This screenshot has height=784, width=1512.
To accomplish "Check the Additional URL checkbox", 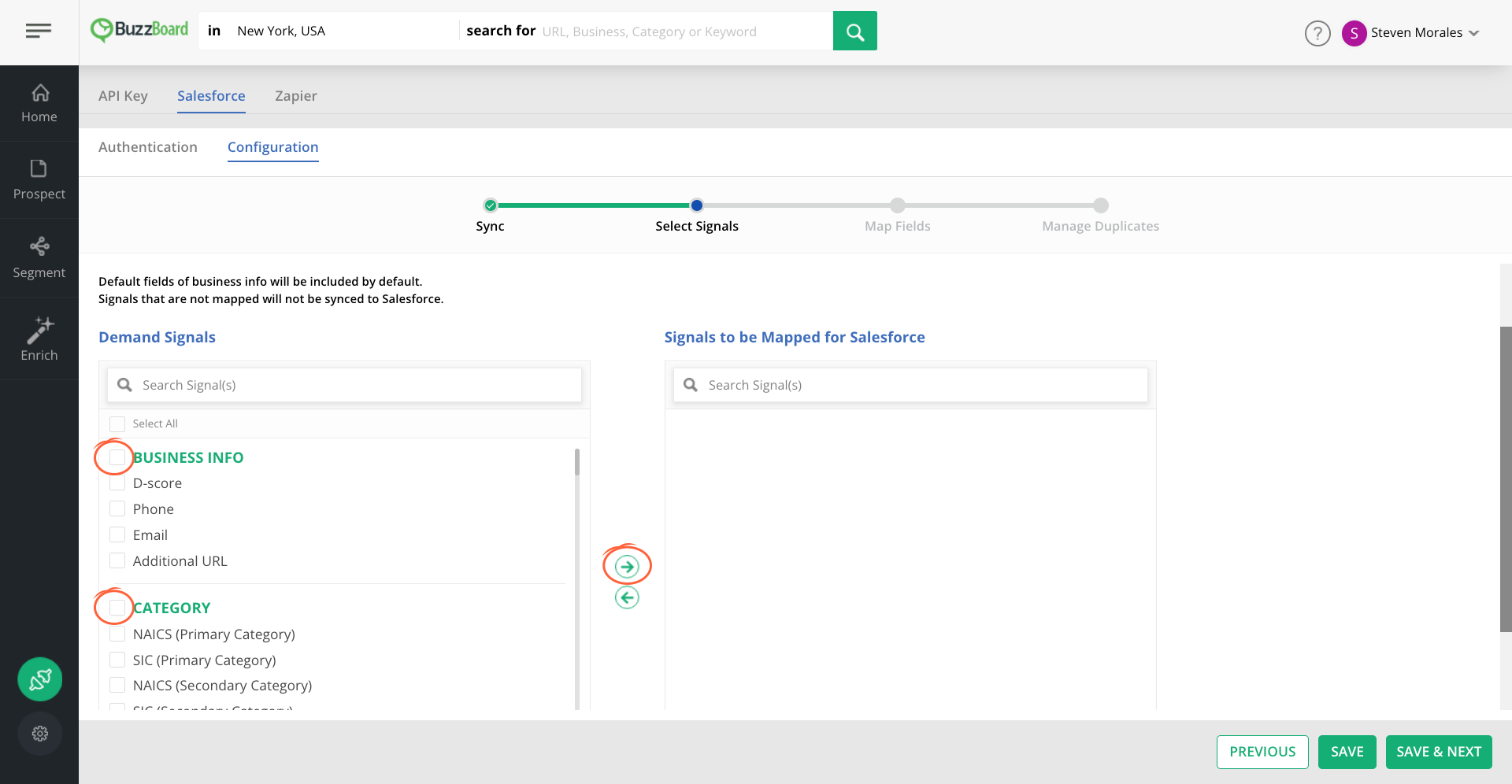I will tap(117, 560).
